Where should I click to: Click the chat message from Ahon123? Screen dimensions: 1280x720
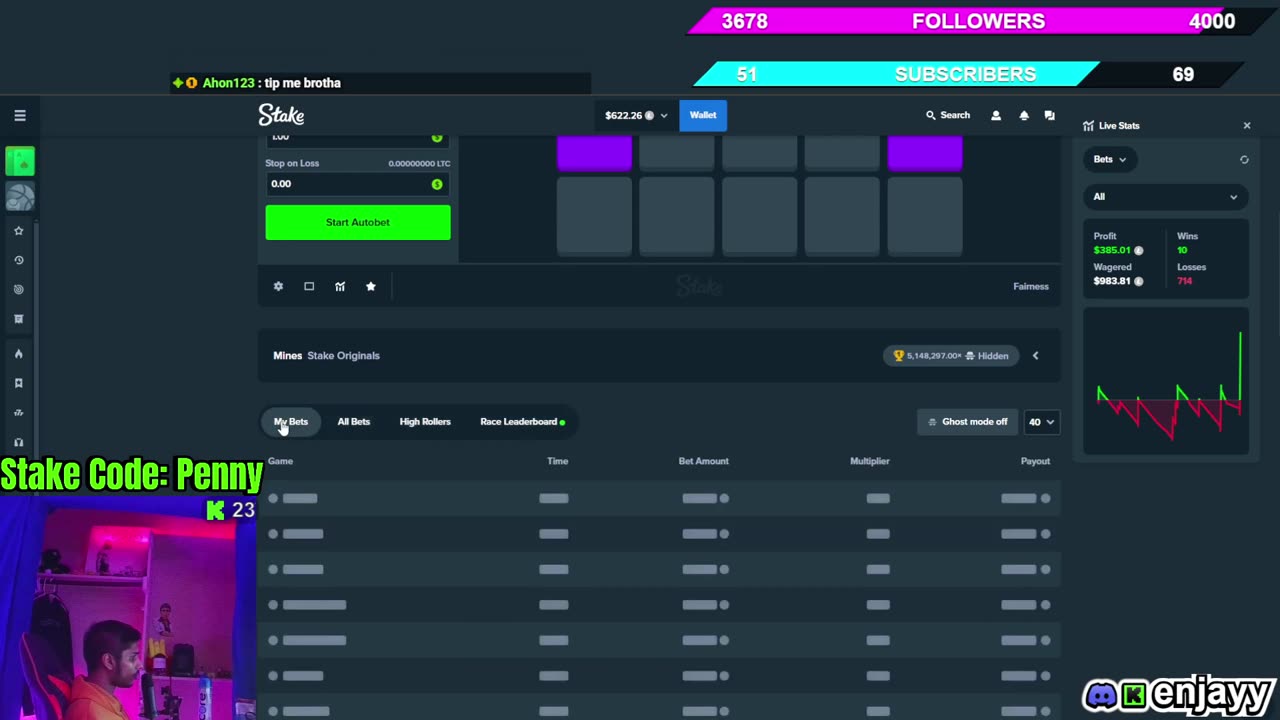tap(271, 83)
